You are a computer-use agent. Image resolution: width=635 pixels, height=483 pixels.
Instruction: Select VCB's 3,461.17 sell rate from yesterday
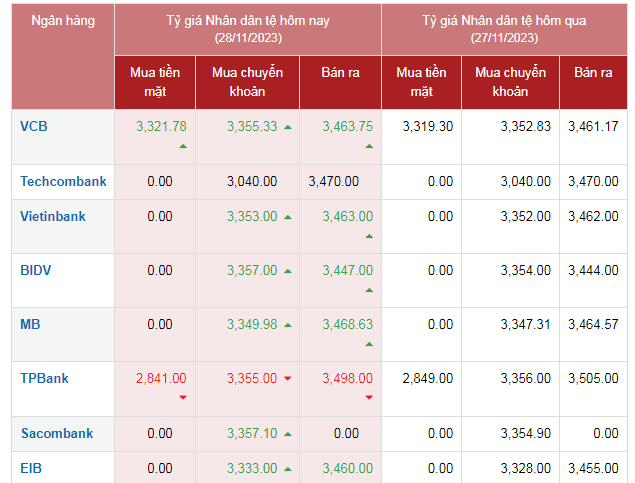(x=593, y=127)
